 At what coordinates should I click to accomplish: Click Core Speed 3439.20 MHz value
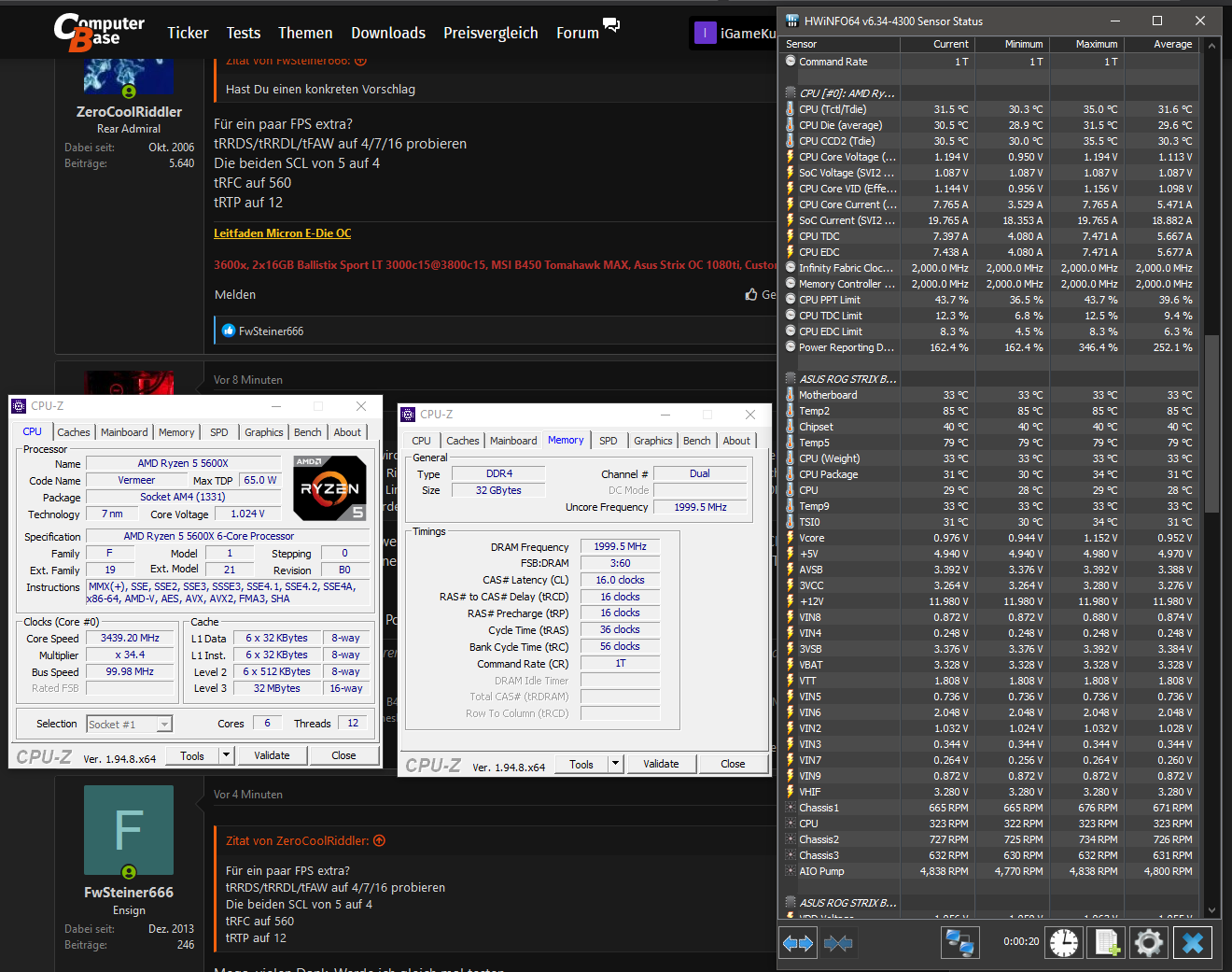point(130,639)
